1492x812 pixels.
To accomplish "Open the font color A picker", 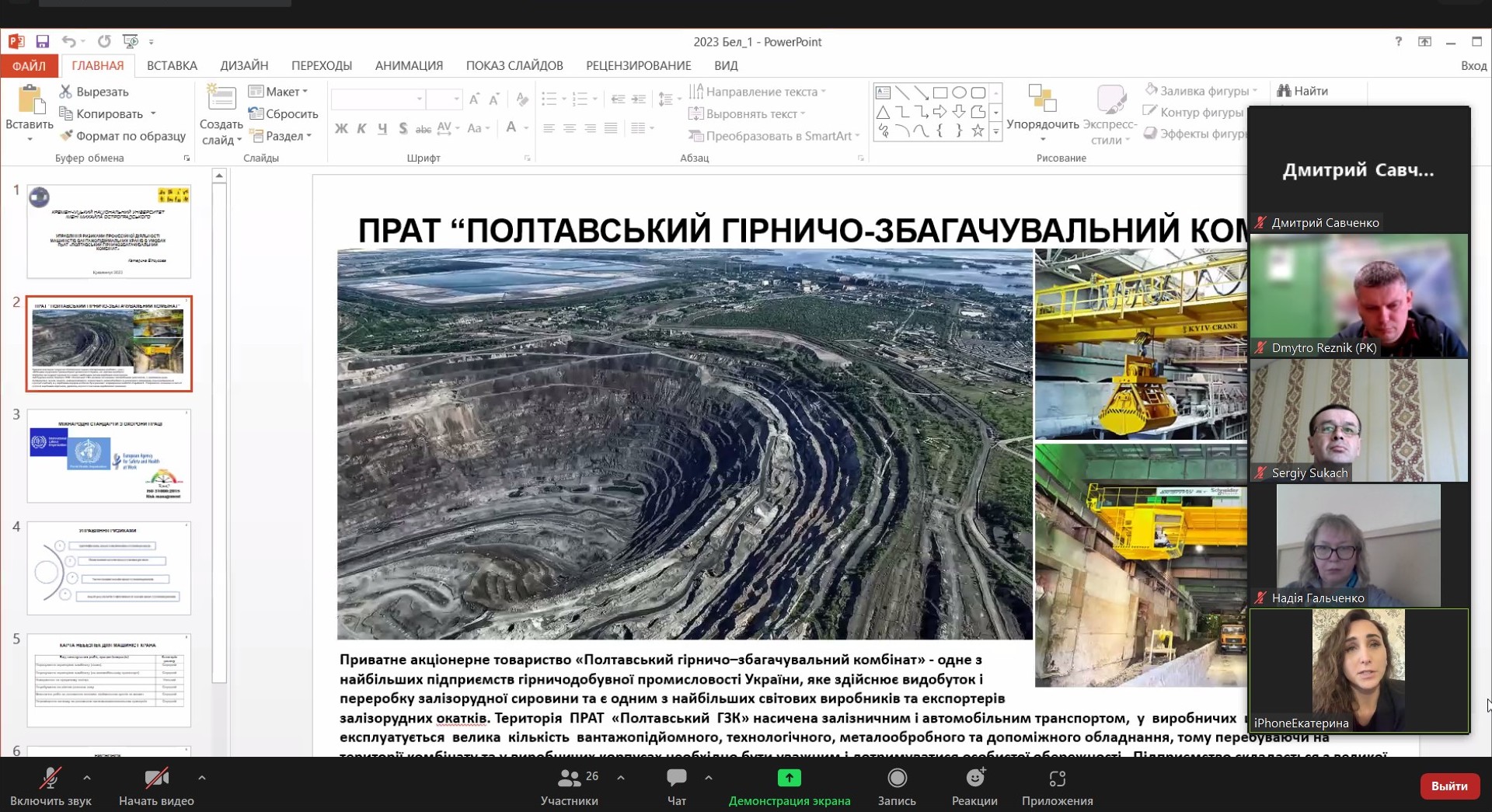I will pyautogui.click(x=511, y=128).
